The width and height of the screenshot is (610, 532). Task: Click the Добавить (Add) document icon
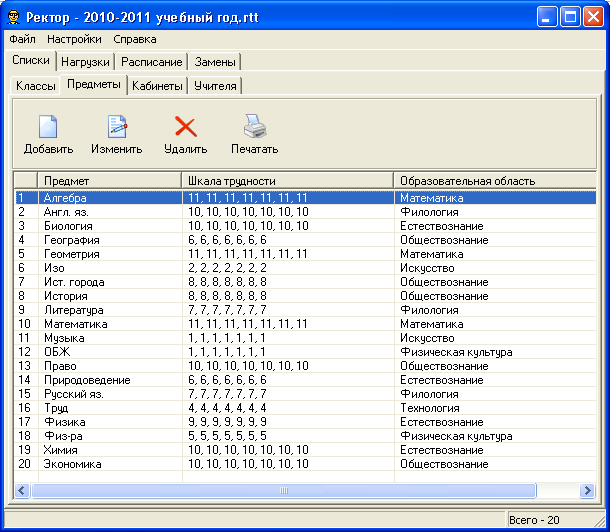48,126
